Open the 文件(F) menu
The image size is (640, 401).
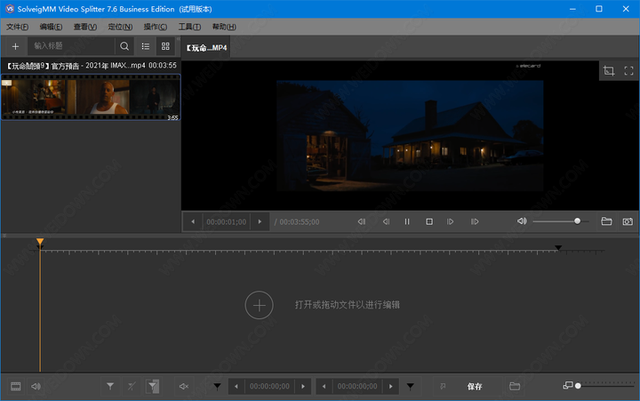pos(17,27)
